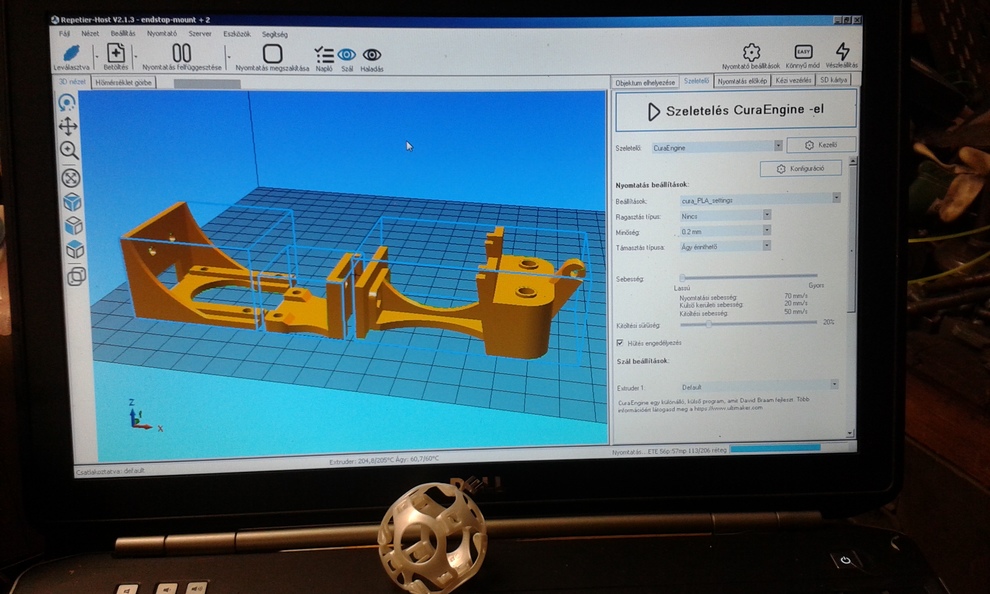
Task: Select the rotate view tool
Action: coord(67,102)
